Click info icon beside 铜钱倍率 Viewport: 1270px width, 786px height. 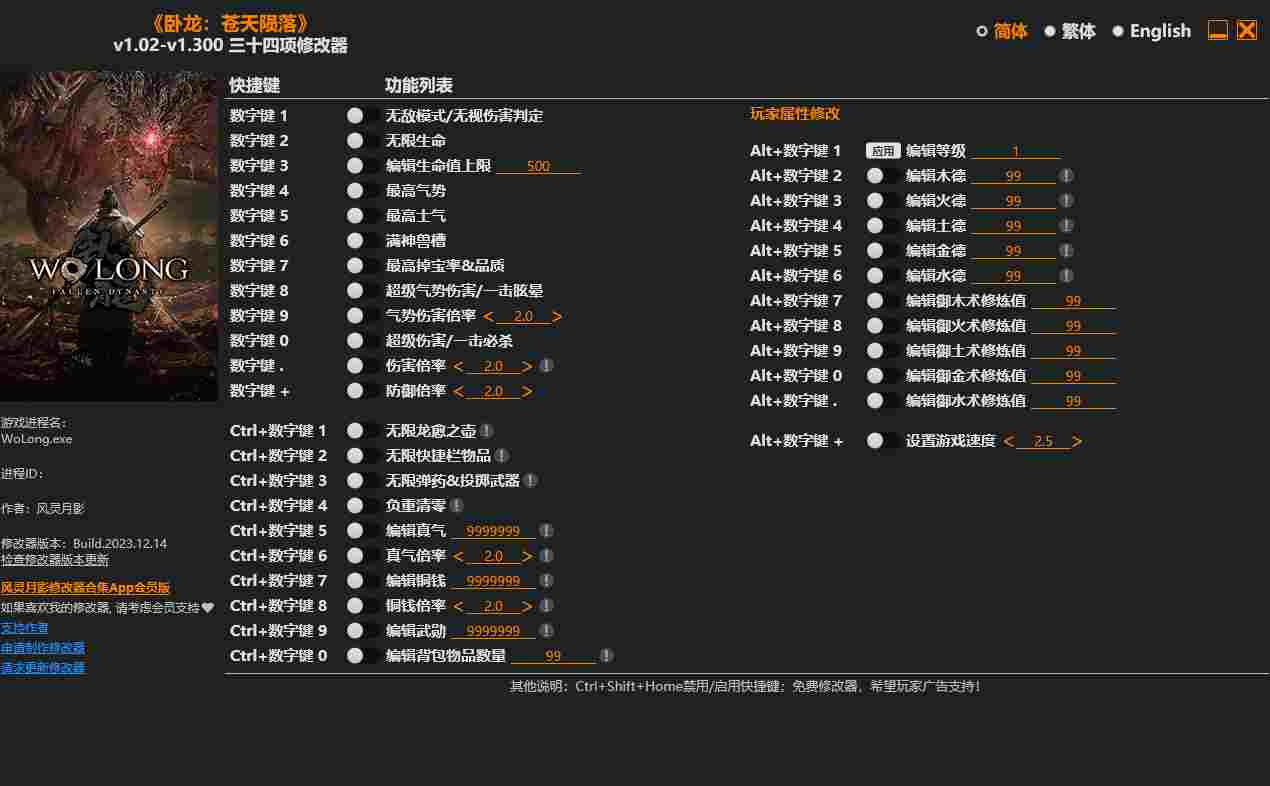click(x=547, y=606)
